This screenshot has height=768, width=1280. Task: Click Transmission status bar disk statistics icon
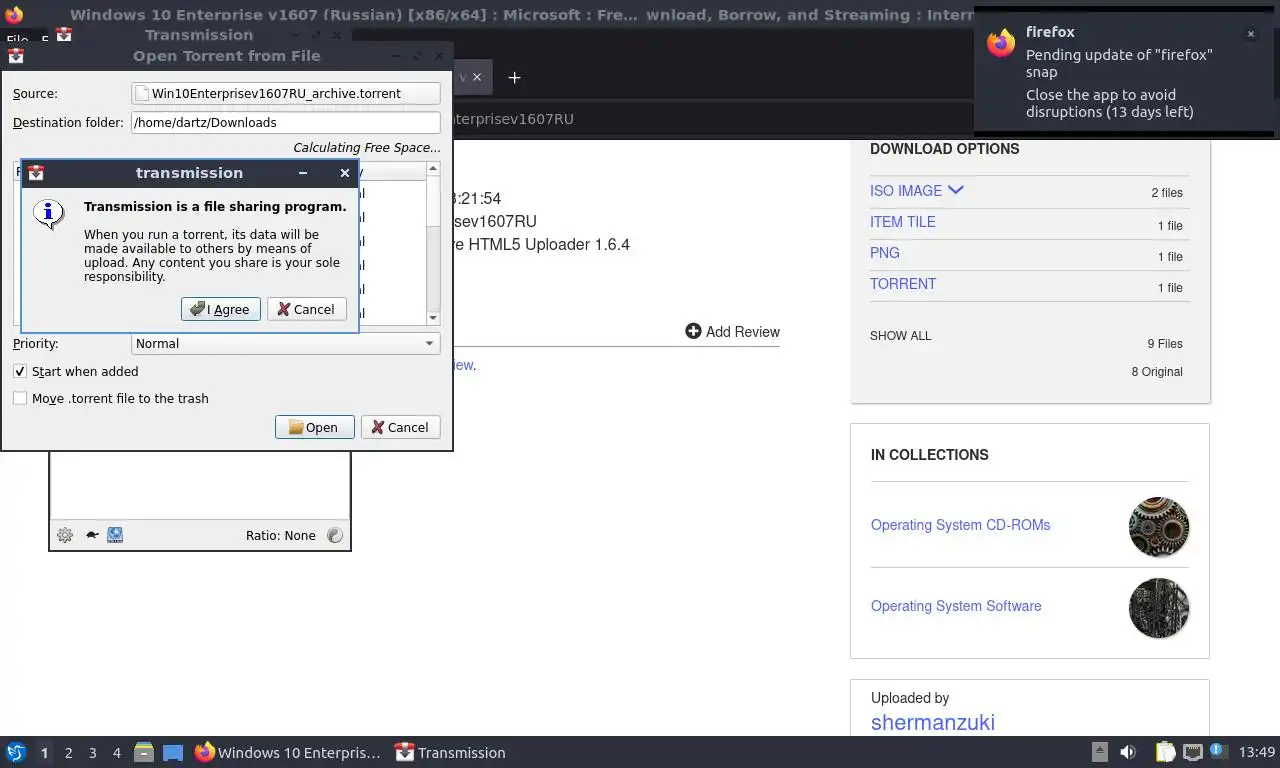(115, 535)
